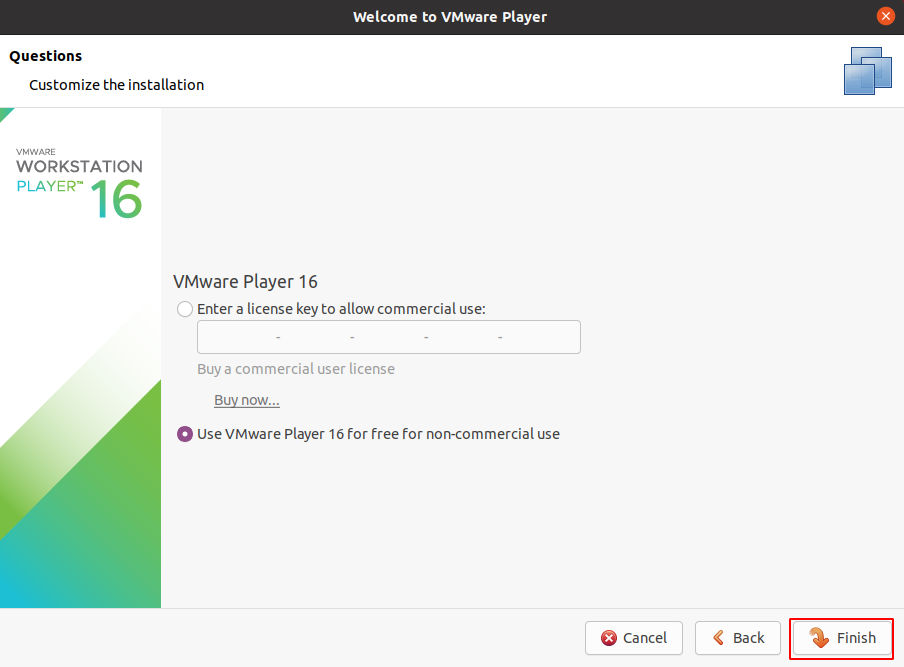Viewport: 904px width, 667px height.
Task: Close the installer with the orange X button
Action: pos(885,17)
